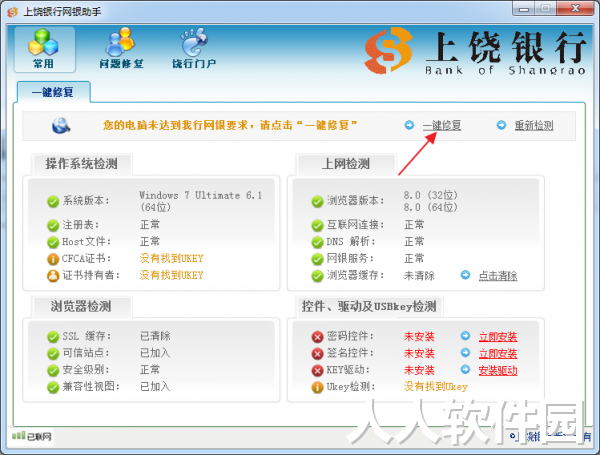Click the arrow icon beside 一键修复

click(x=409, y=125)
